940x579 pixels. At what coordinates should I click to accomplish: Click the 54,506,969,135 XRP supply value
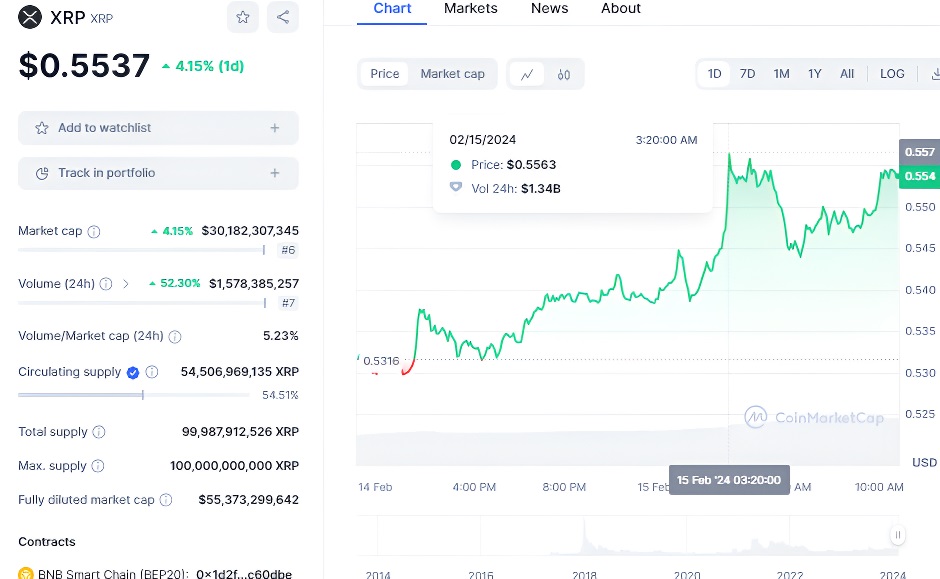240,372
